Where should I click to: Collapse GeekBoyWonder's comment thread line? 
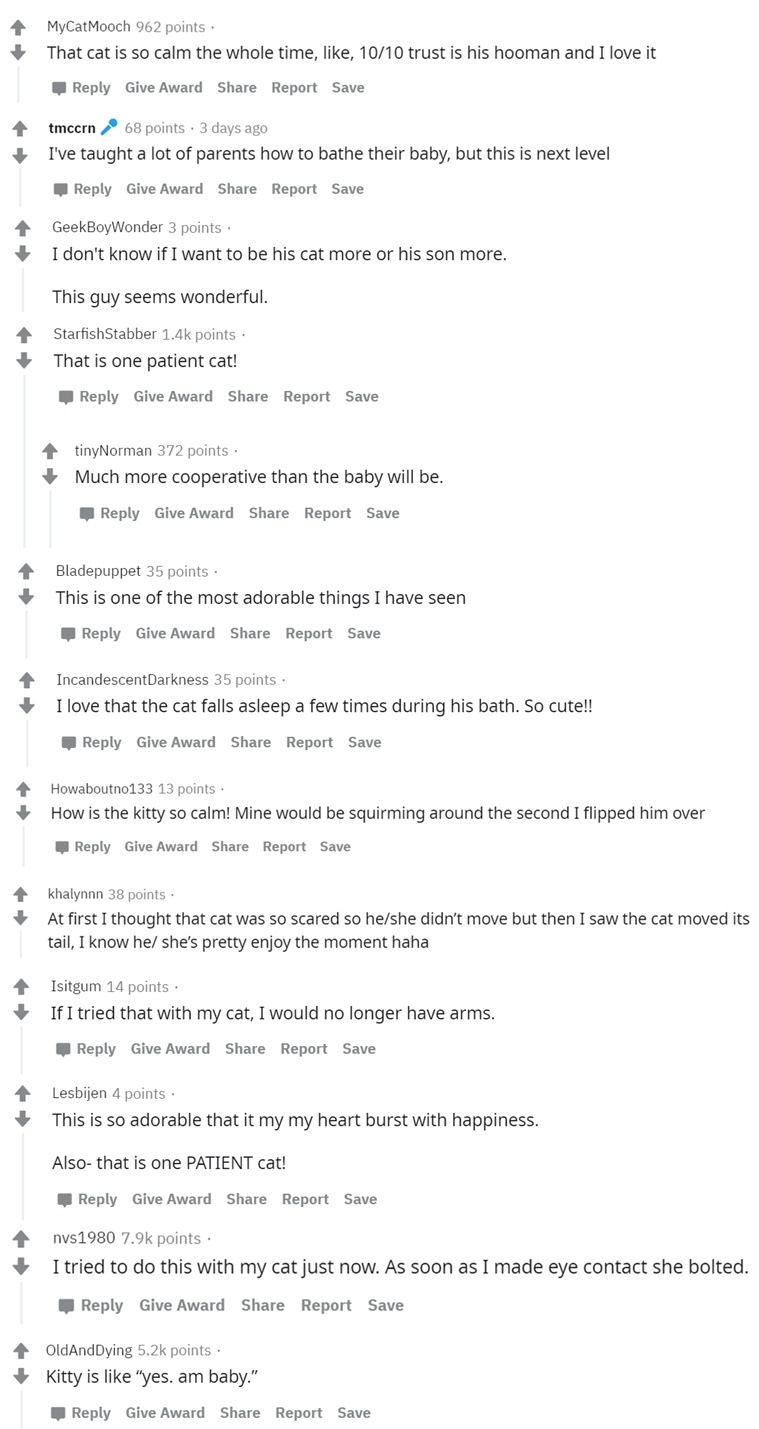24,290
